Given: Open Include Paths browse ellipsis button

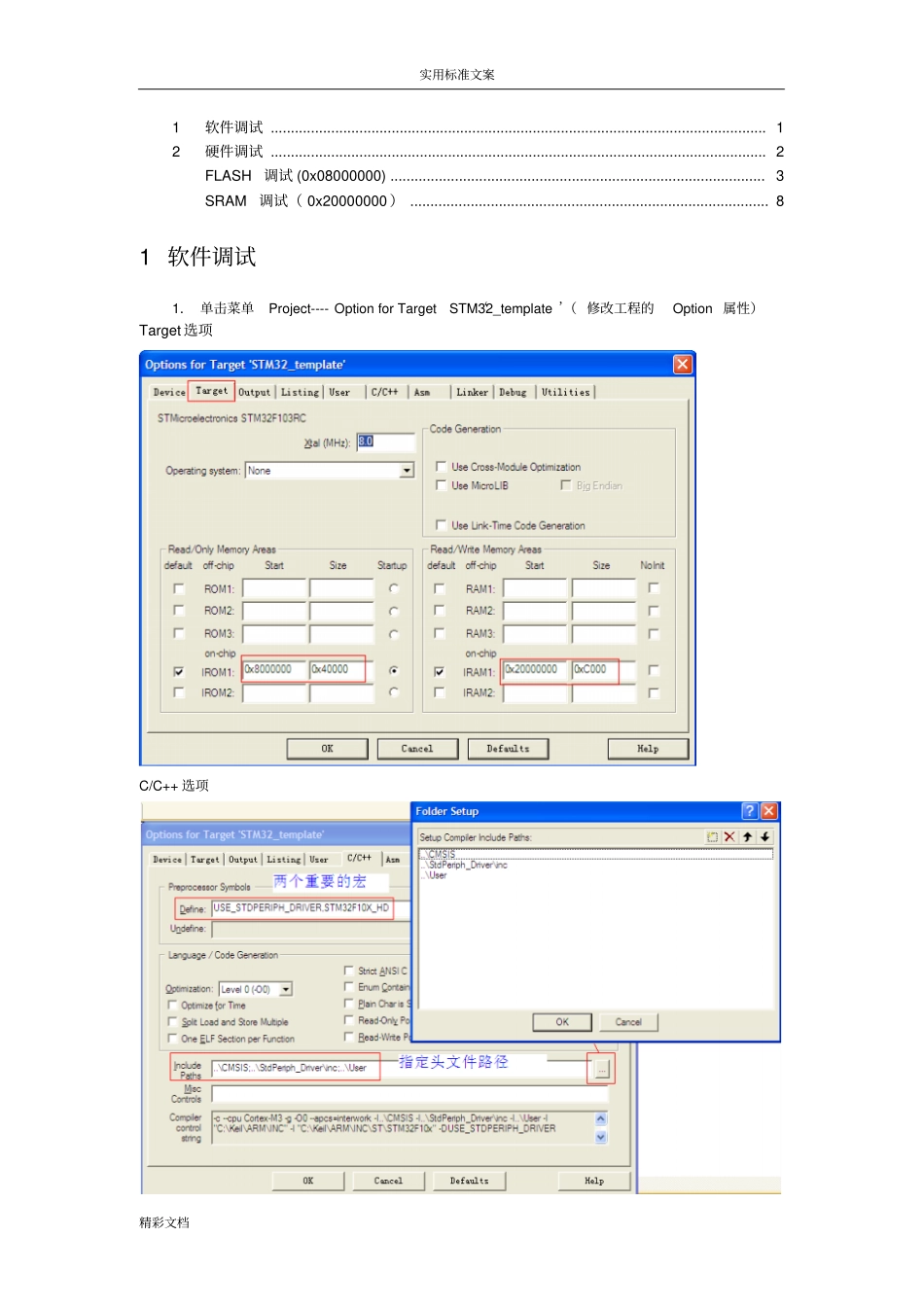Looking at the screenshot, I should (x=602, y=1069).
